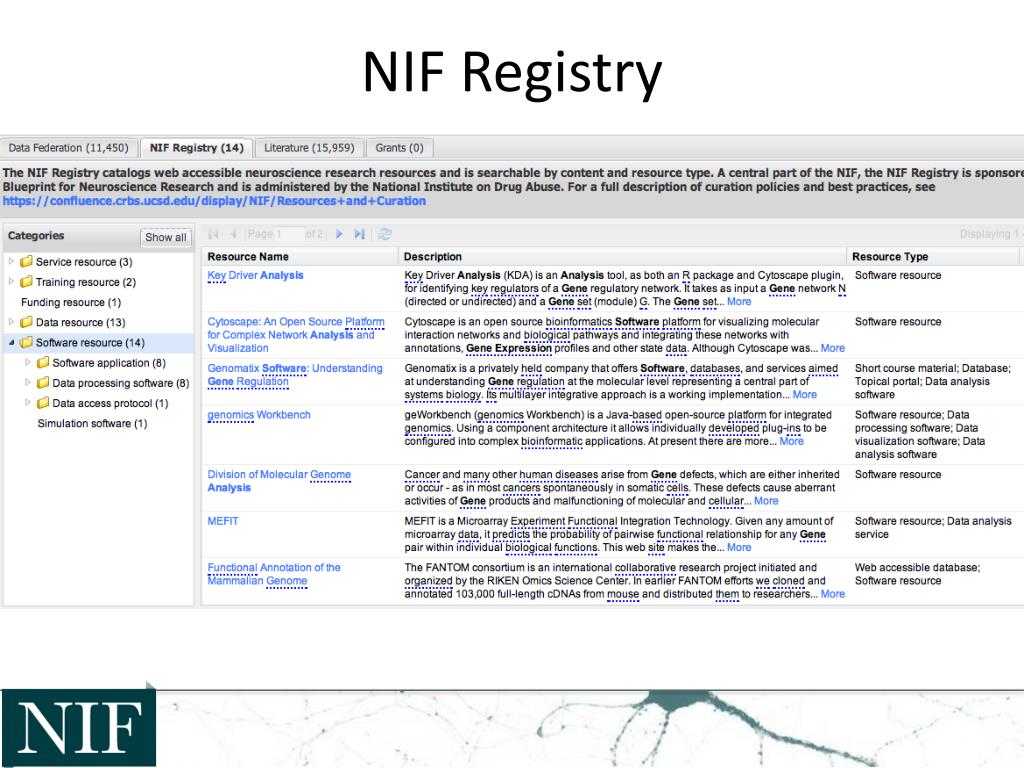
Task: Open MEFIT resource link
Action: [223, 521]
